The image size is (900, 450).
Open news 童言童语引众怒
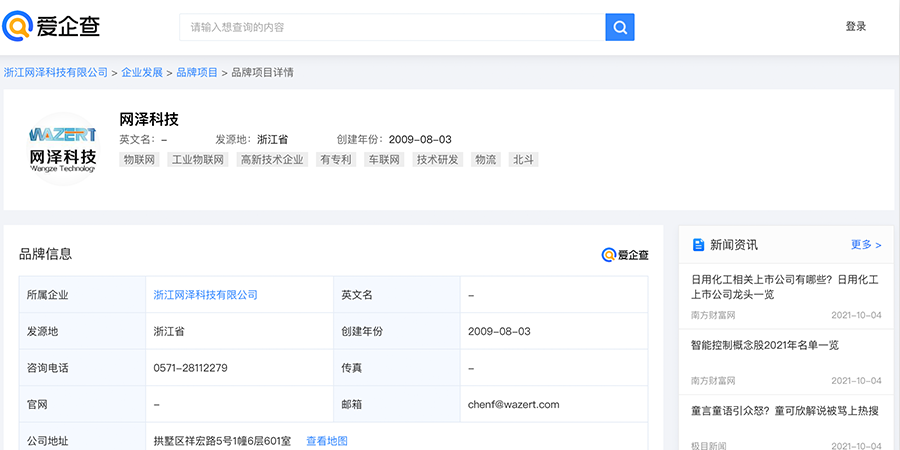click(785, 411)
